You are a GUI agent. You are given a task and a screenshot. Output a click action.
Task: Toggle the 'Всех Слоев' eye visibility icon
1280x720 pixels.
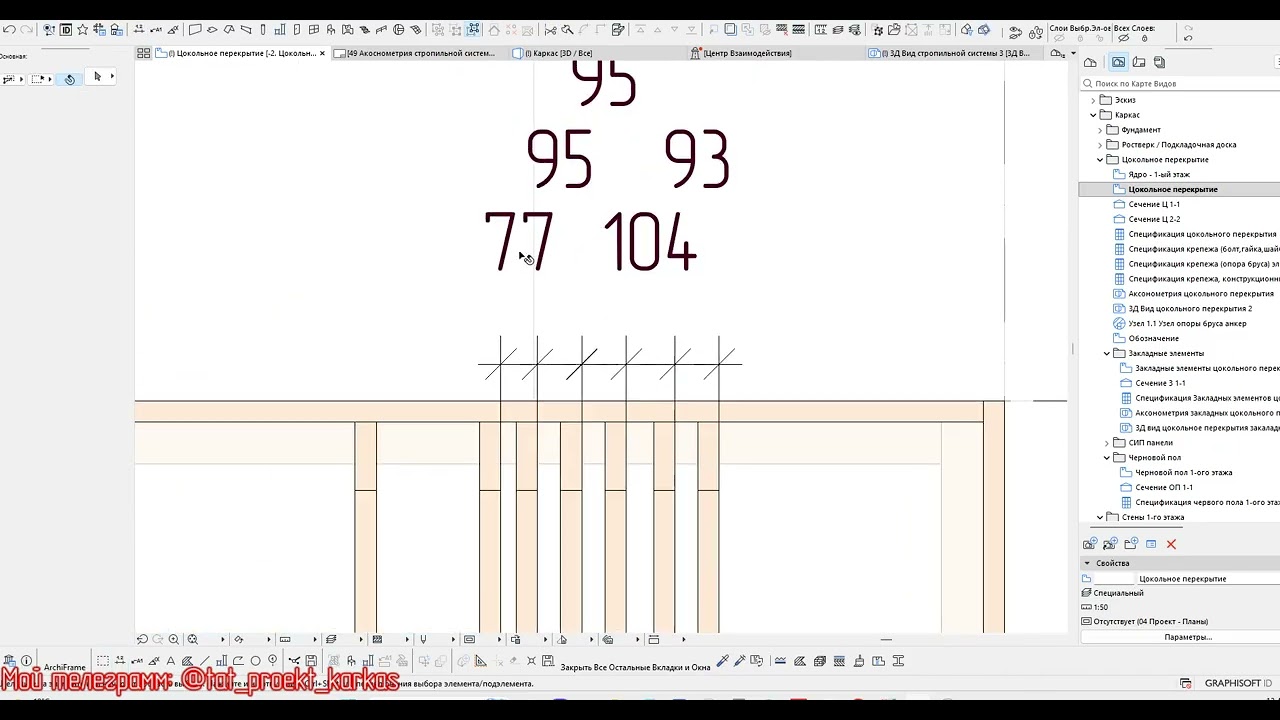pyautogui.click(x=1124, y=38)
